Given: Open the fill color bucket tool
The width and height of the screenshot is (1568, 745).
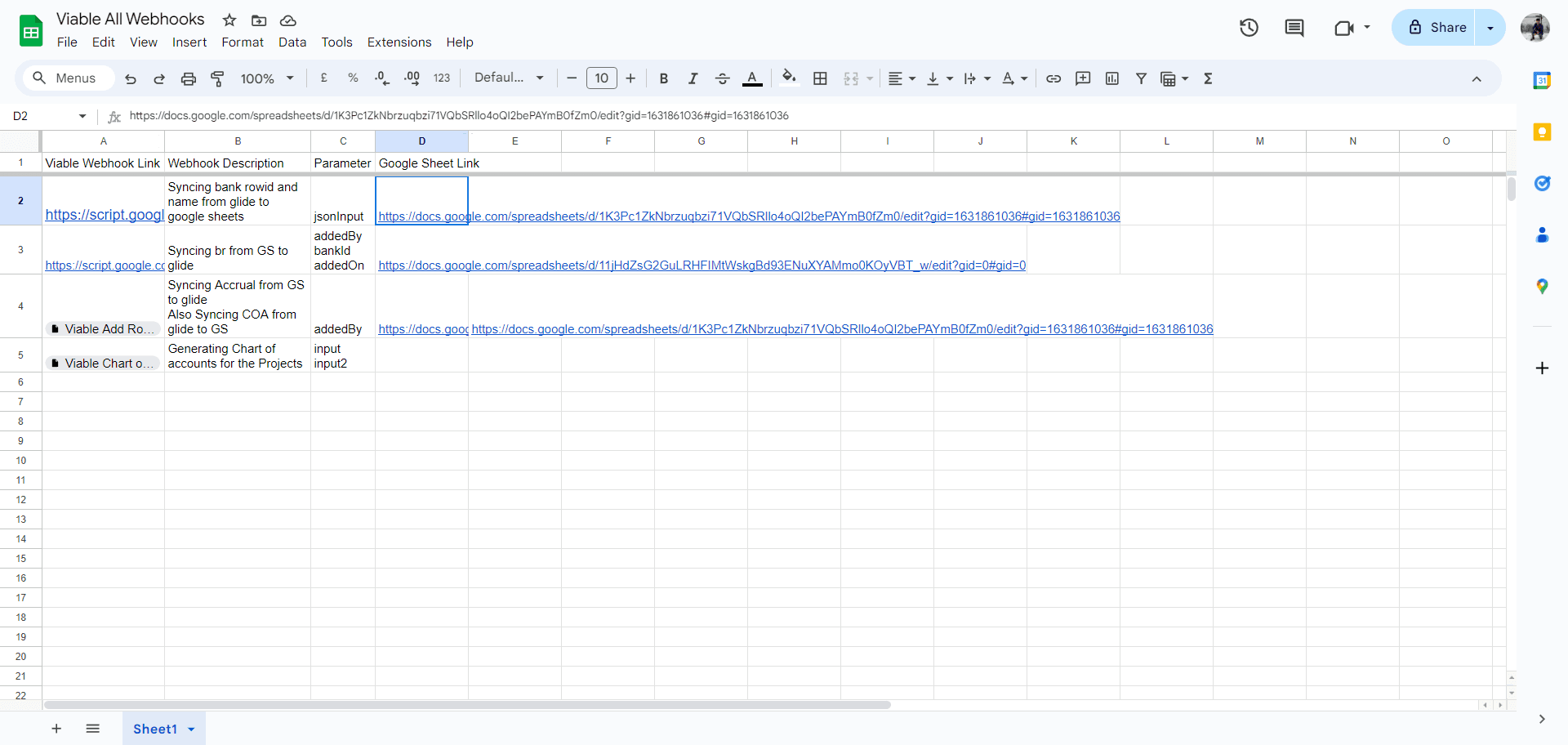Looking at the screenshot, I should tap(789, 78).
